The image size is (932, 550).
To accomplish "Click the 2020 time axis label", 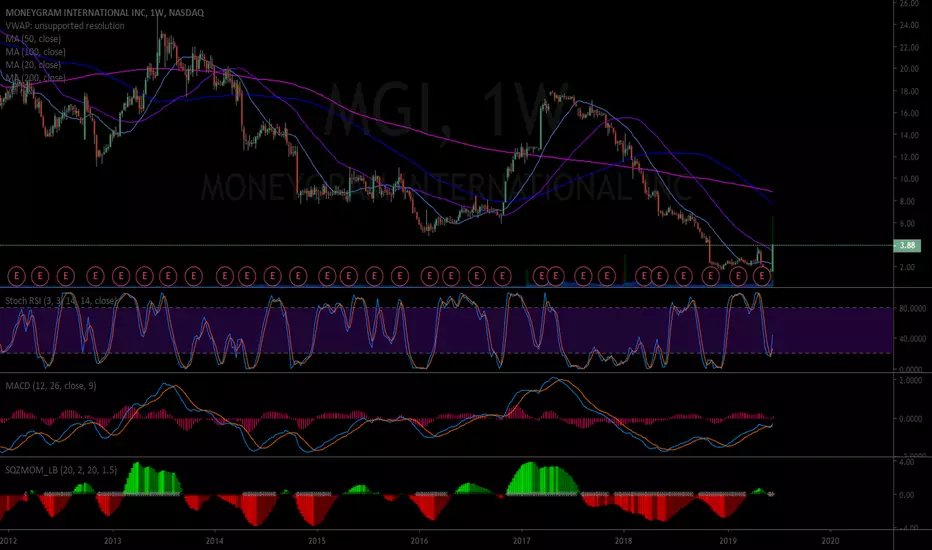I will coord(830,540).
